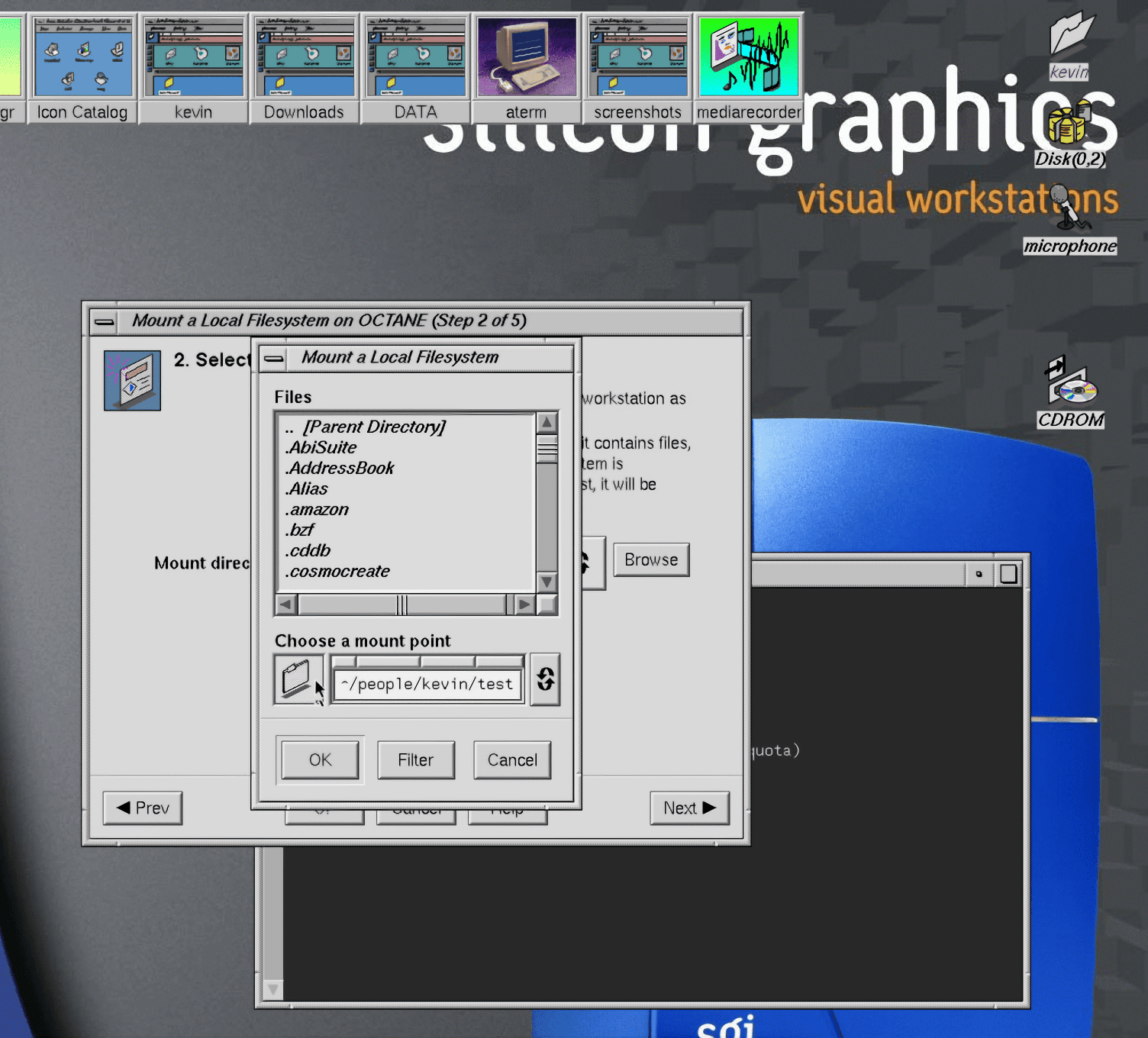Viewport: 1148px width, 1038px height.
Task: Open the kevin folder desktop icon
Action: tap(1070, 45)
